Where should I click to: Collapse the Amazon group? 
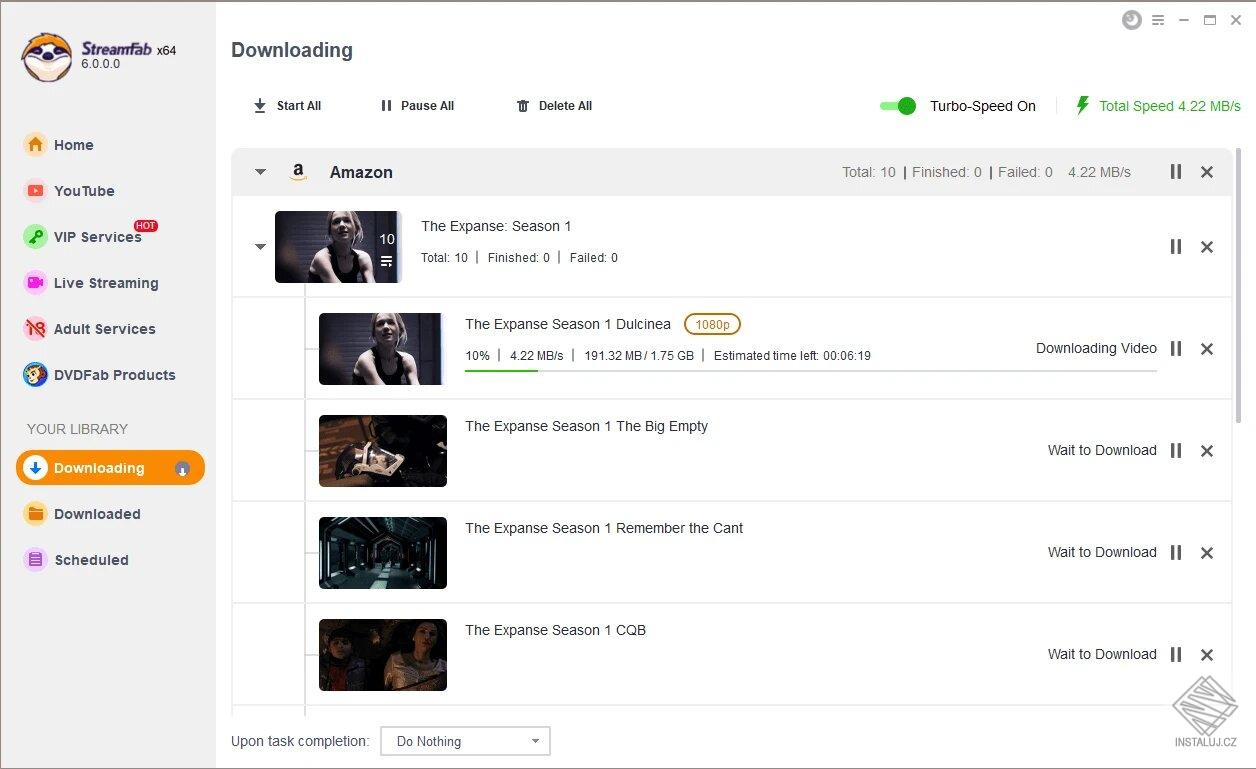tap(260, 172)
